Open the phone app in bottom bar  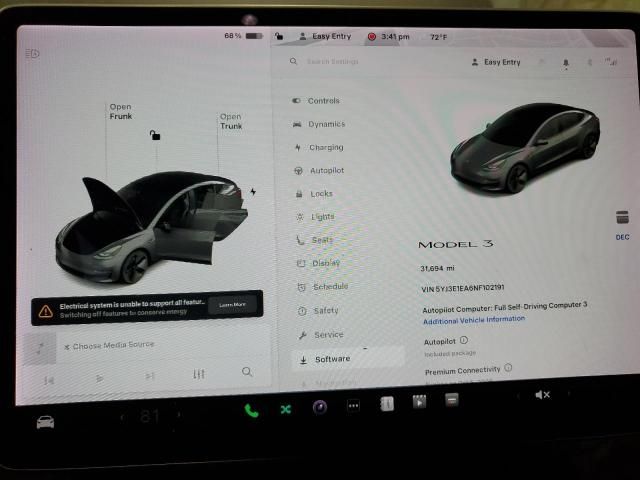(x=251, y=409)
